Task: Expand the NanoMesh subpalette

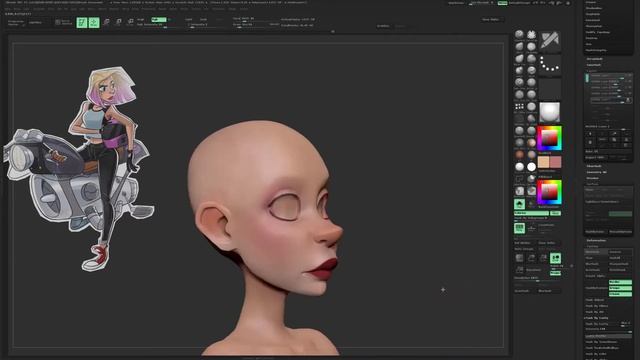Action: pyautogui.click(x=594, y=65)
